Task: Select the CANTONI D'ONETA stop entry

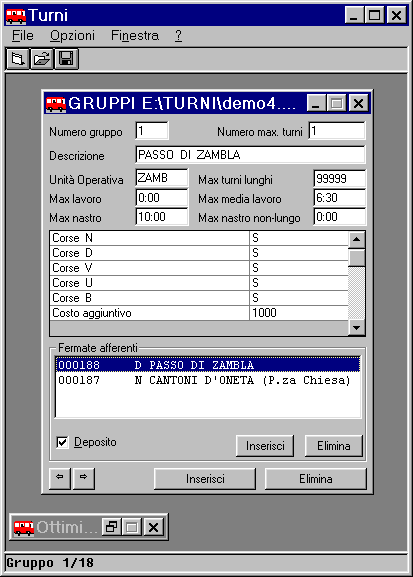Action: [207, 380]
